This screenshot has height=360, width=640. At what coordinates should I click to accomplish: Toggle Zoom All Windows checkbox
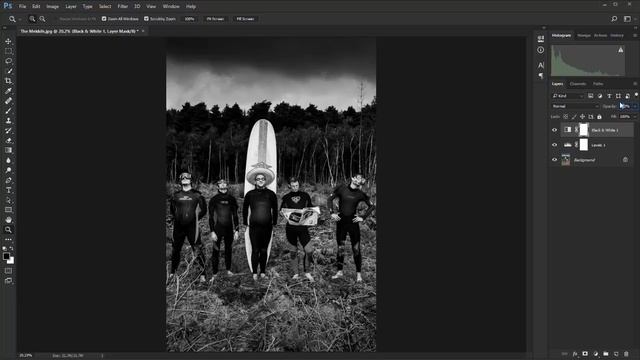[104, 19]
